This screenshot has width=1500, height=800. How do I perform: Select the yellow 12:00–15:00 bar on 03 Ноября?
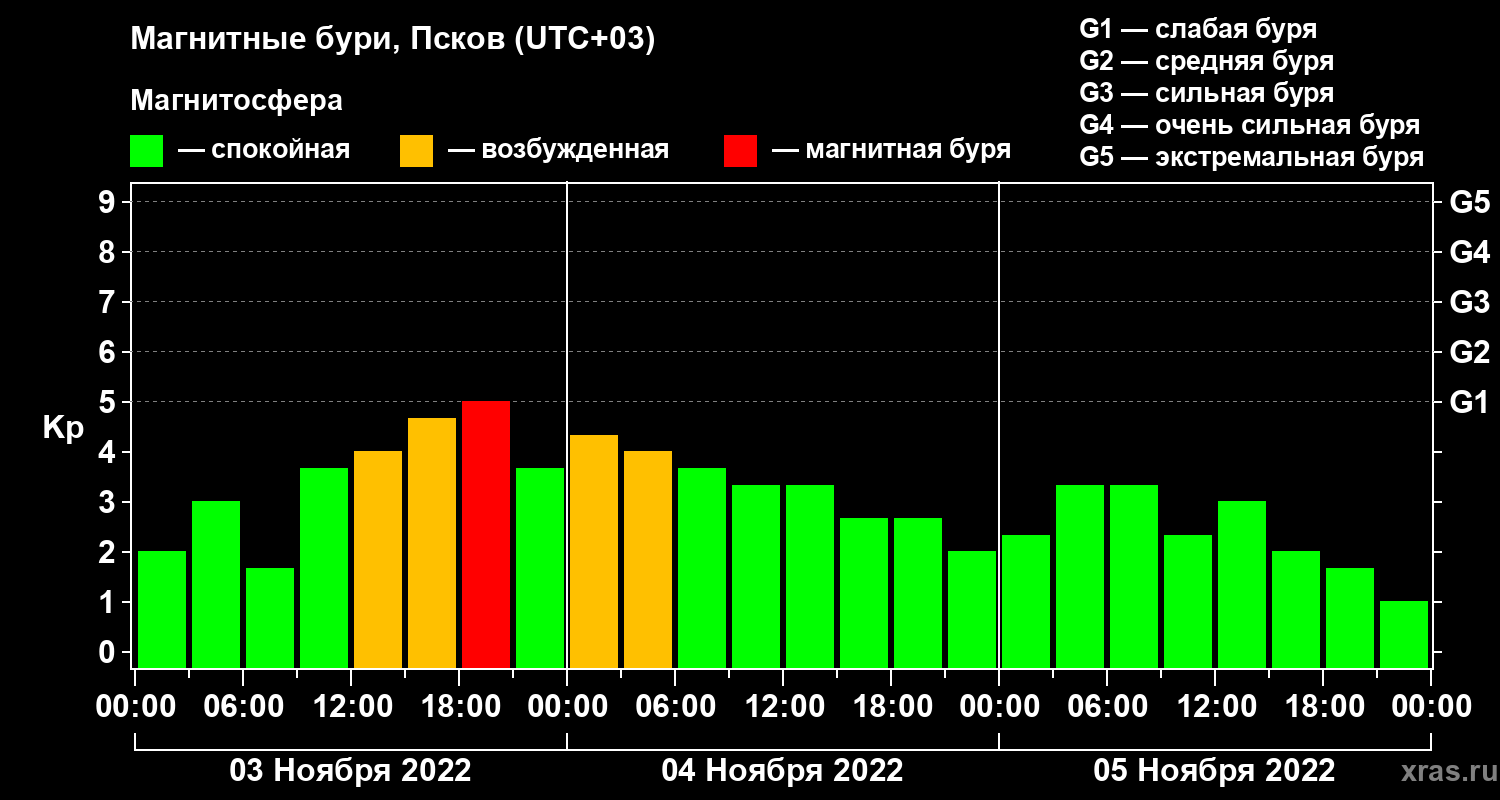(x=378, y=560)
